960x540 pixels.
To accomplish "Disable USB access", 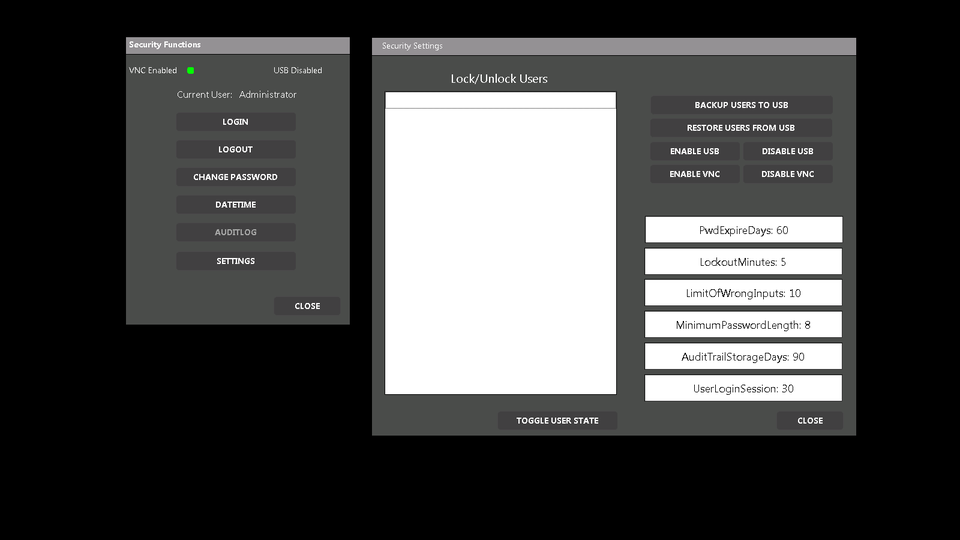I will pos(788,151).
